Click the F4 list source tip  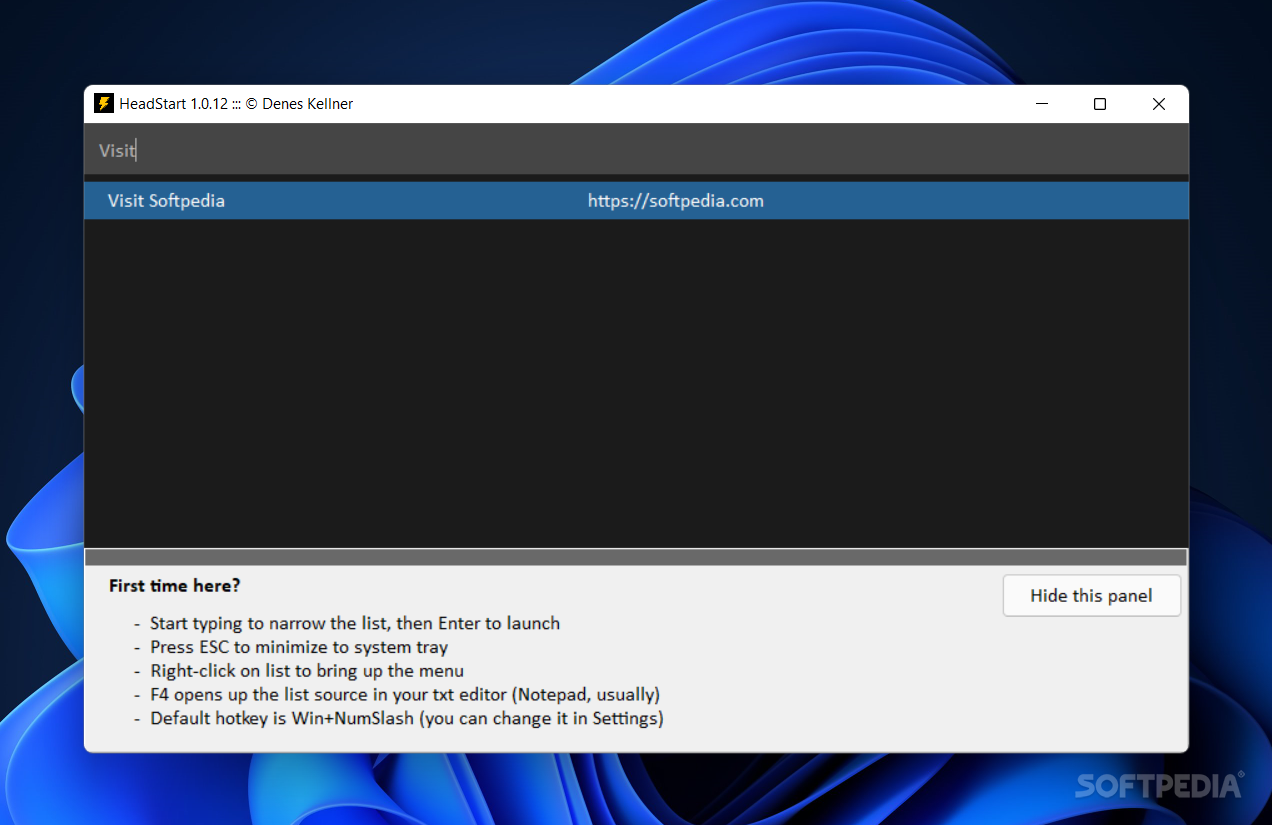405,695
